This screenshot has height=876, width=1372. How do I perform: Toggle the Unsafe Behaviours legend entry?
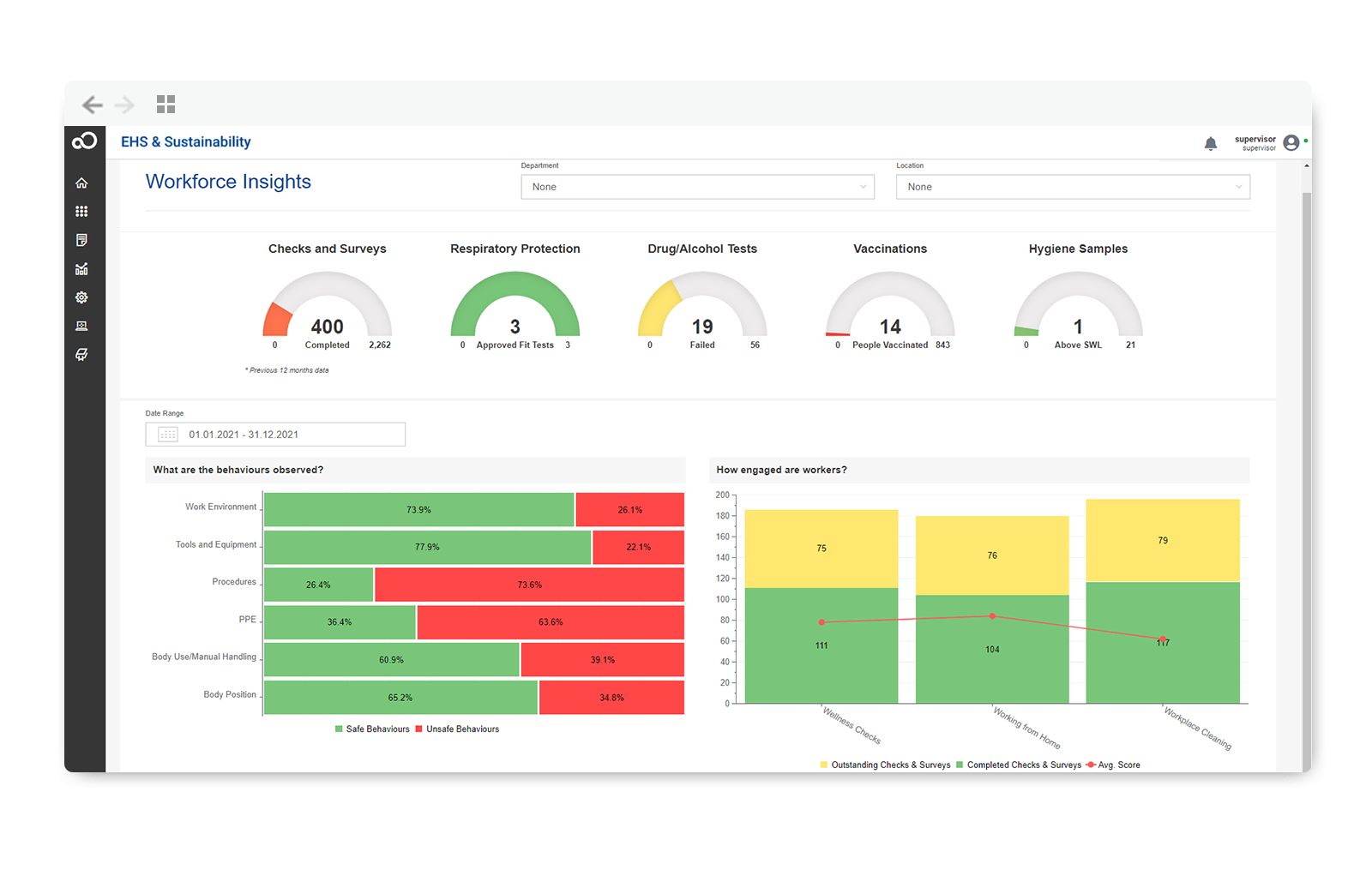click(457, 729)
